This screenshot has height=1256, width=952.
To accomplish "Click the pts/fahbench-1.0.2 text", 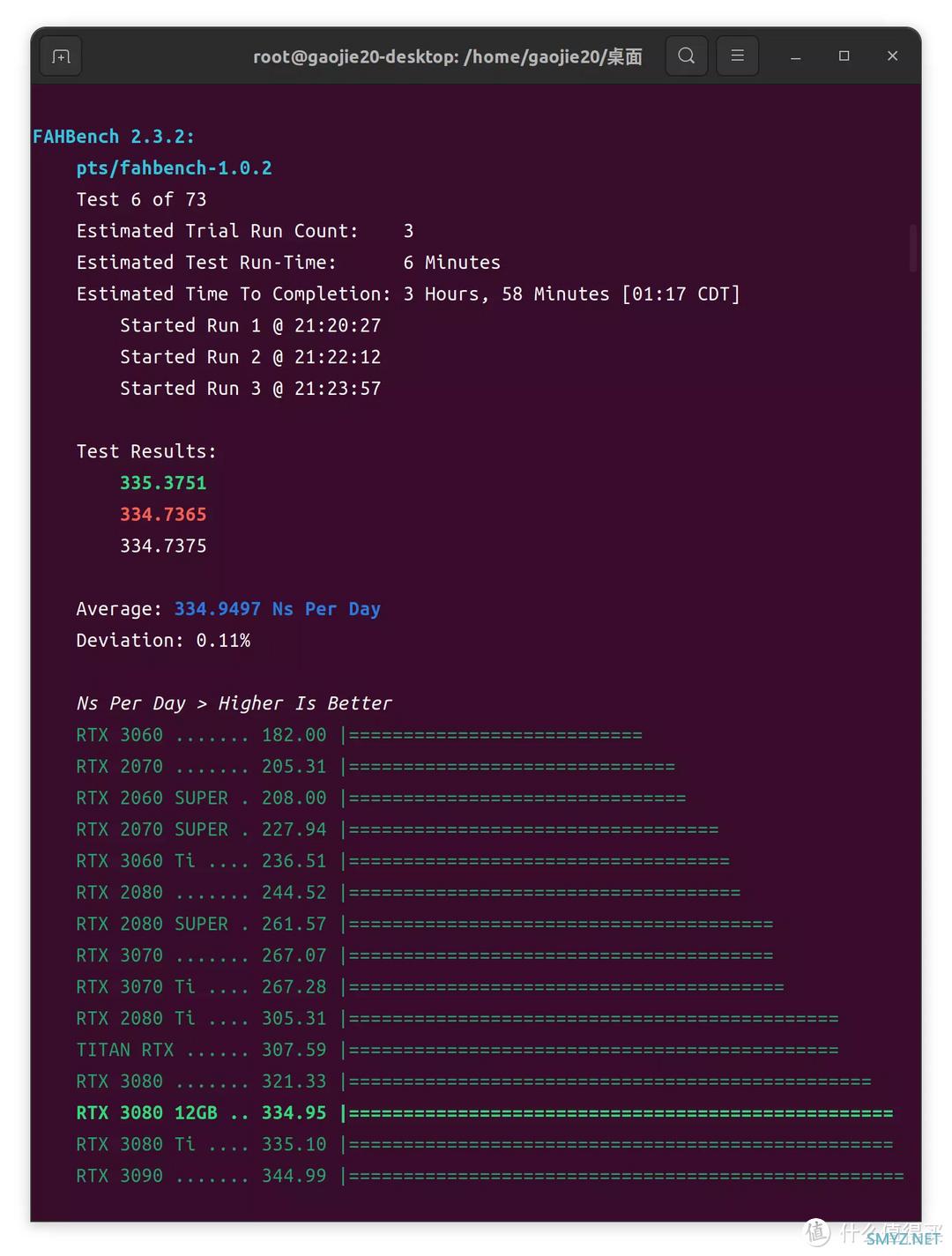I will click(175, 168).
